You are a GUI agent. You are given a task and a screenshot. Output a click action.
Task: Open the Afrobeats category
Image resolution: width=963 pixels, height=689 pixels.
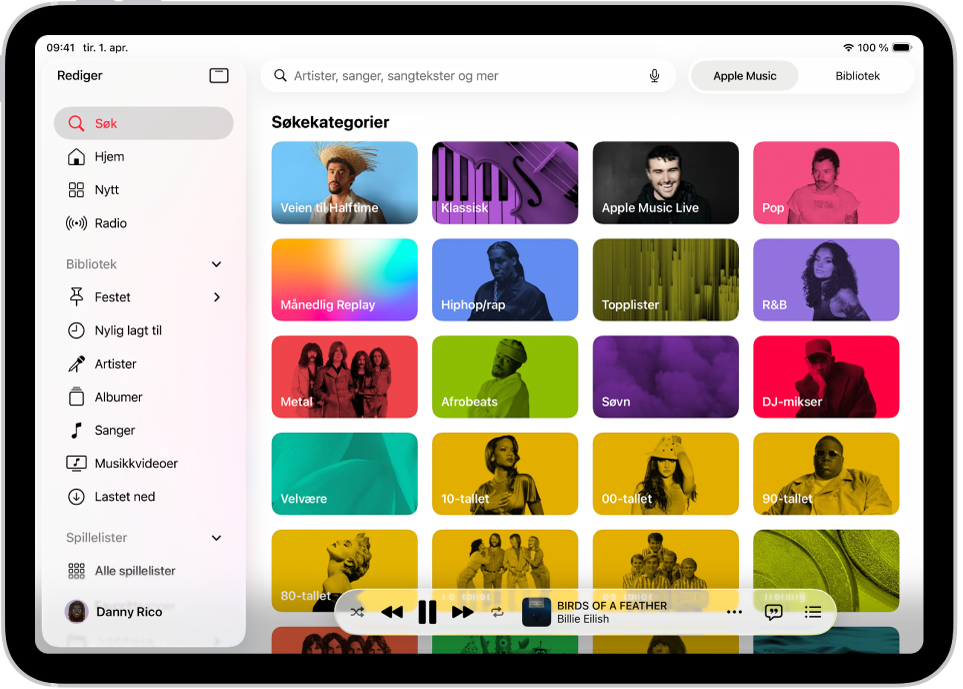pos(505,377)
